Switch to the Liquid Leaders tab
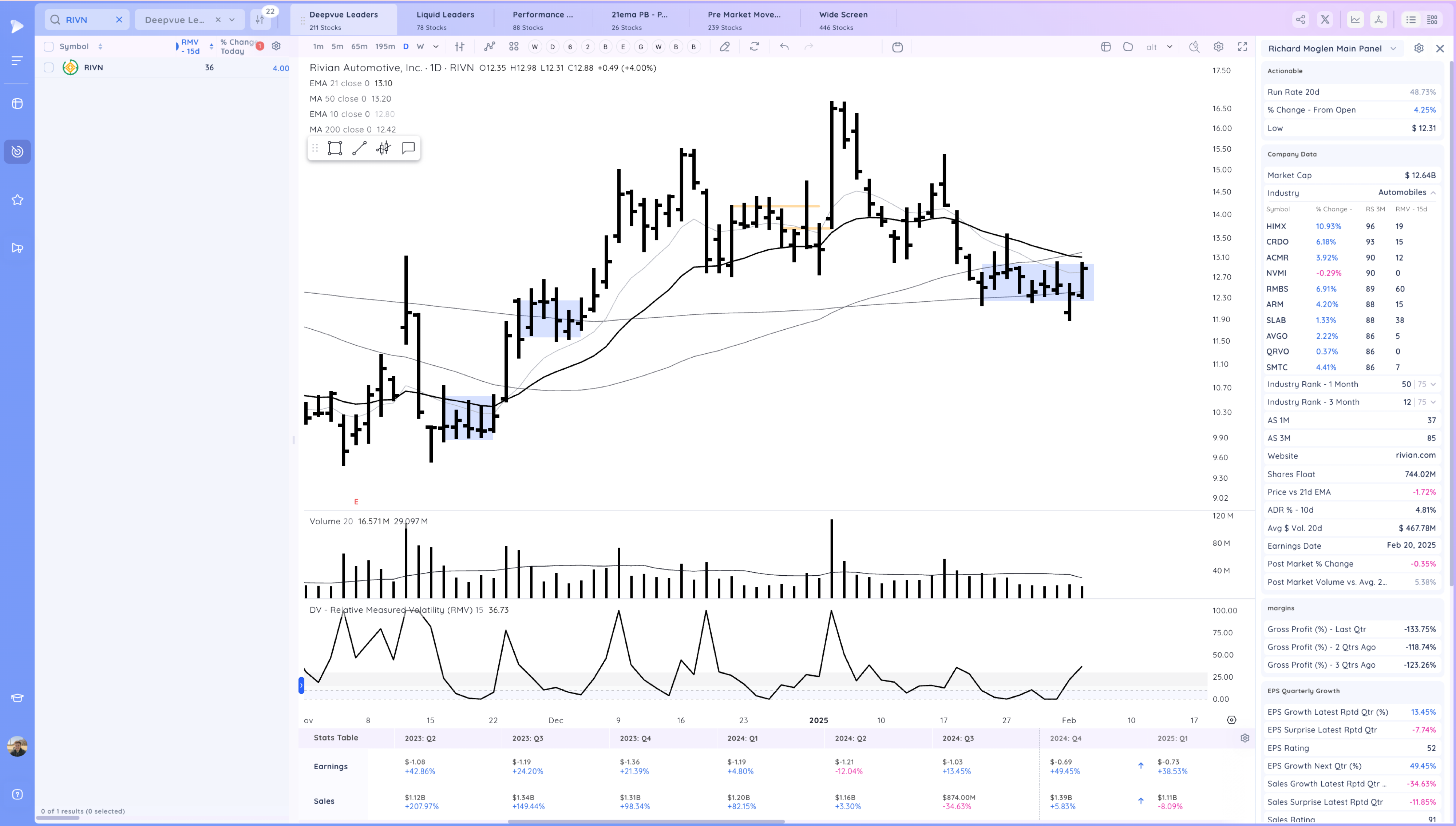The width and height of the screenshot is (1456, 826). coord(445,20)
